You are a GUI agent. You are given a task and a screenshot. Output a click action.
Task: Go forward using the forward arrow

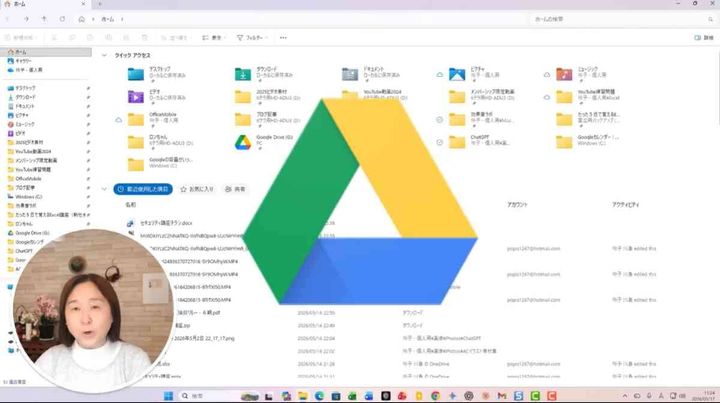(x=26, y=19)
